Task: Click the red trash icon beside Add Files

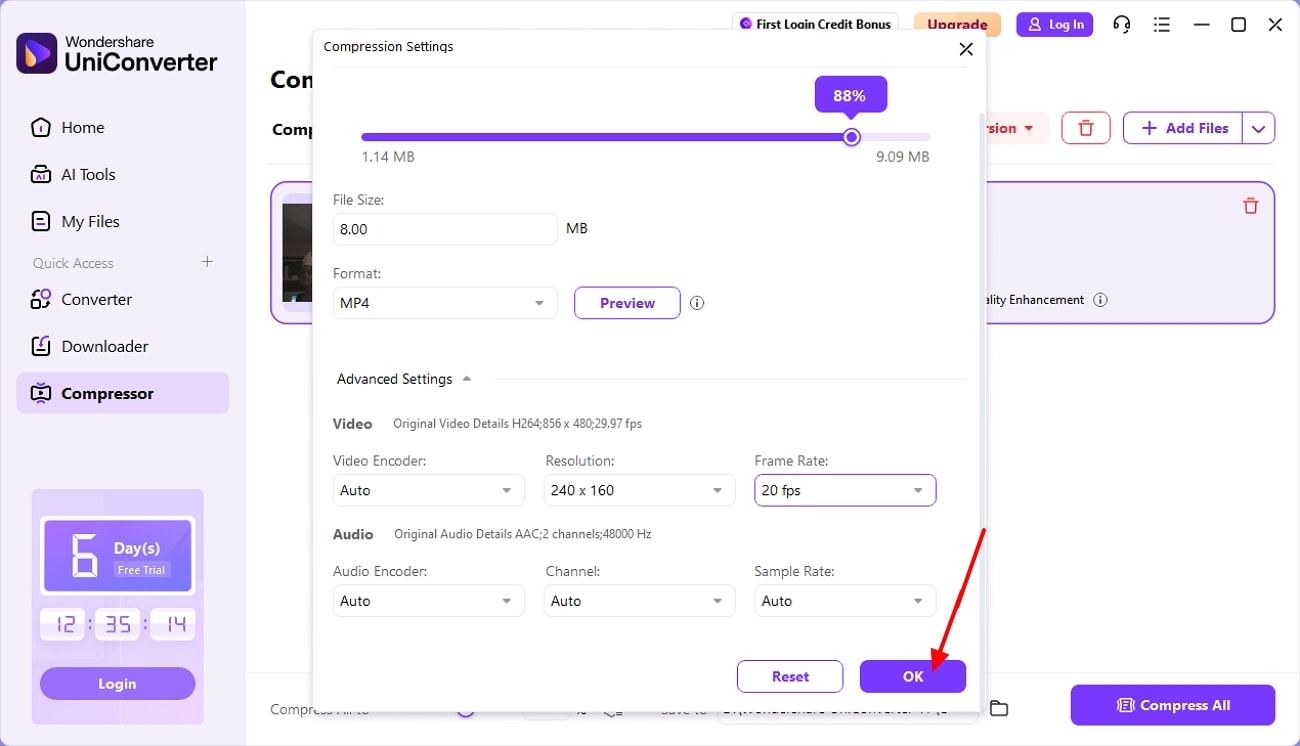Action: tap(1085, 128)
